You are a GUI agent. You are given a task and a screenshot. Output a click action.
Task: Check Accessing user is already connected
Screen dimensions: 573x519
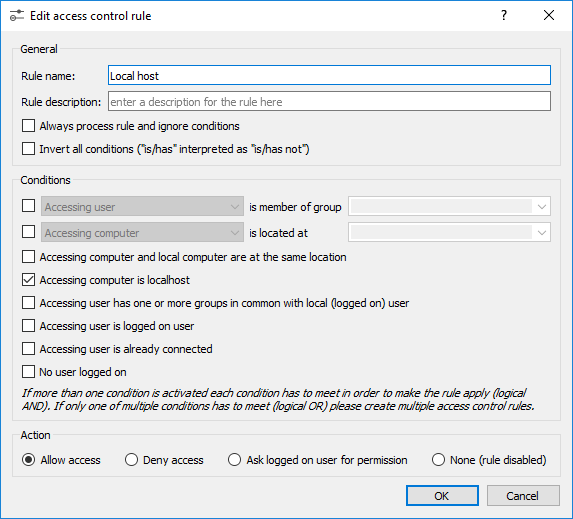tap(29, 349)
